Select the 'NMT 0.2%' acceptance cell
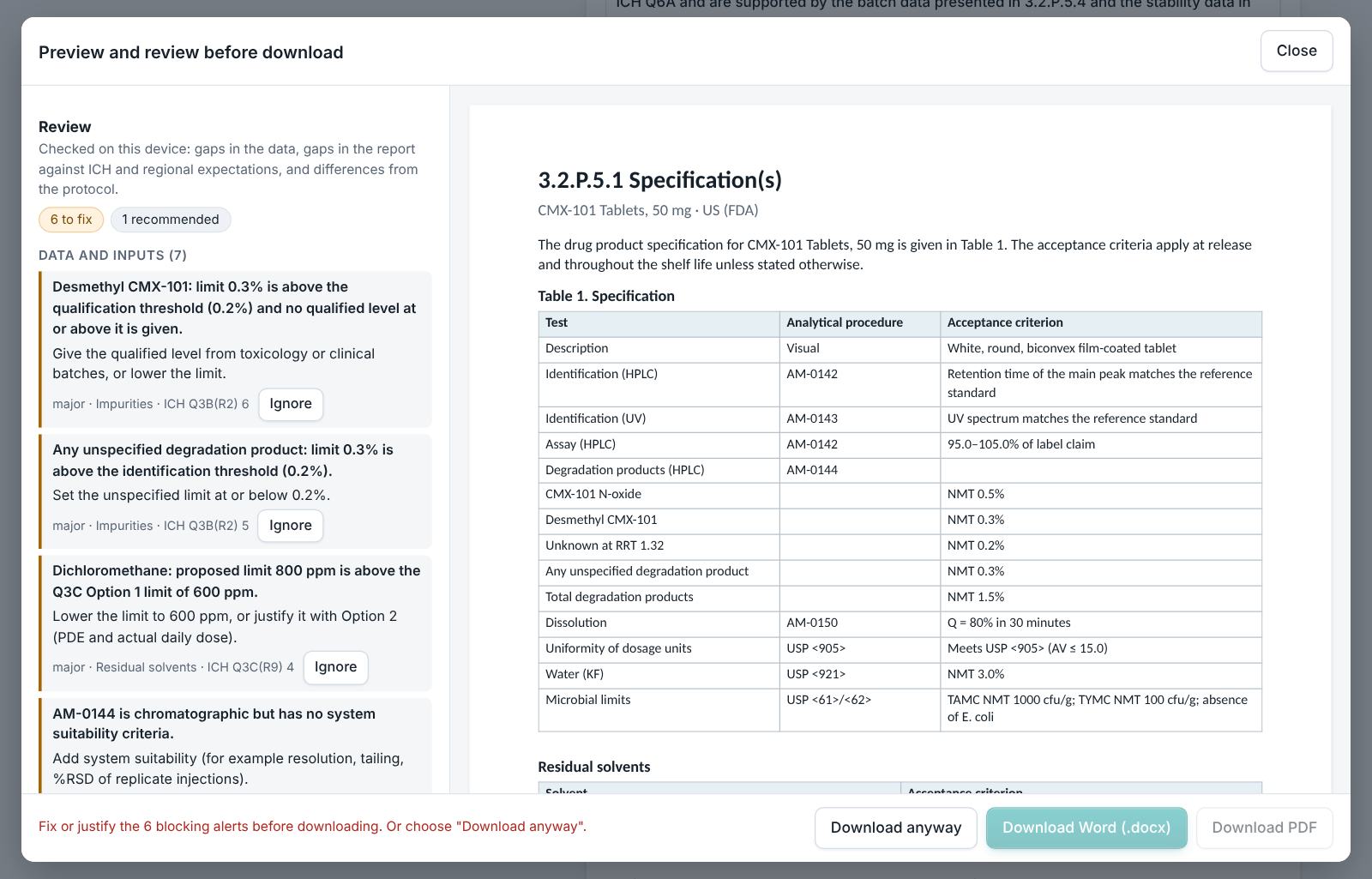The width and height of the screenshot is (1372, 879). (1101, 546)
